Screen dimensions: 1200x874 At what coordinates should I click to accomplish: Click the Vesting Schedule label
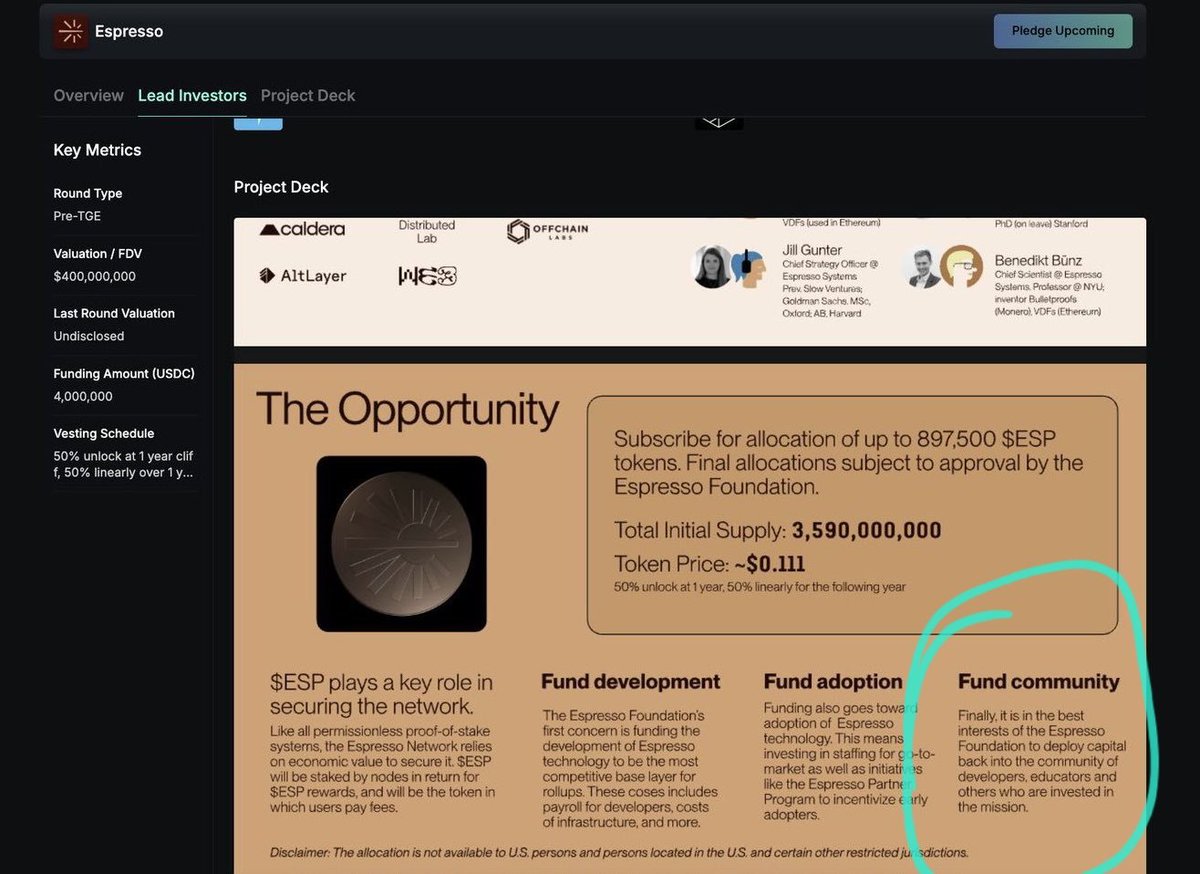[x=104, y=433]
